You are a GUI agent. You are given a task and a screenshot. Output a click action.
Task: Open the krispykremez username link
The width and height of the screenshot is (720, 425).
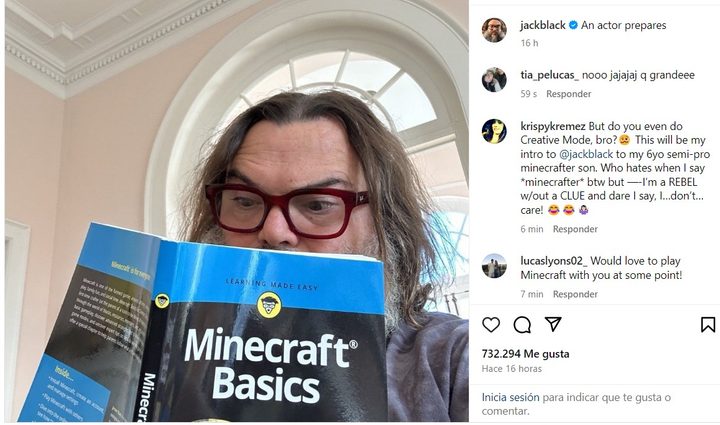click(553, 126)
